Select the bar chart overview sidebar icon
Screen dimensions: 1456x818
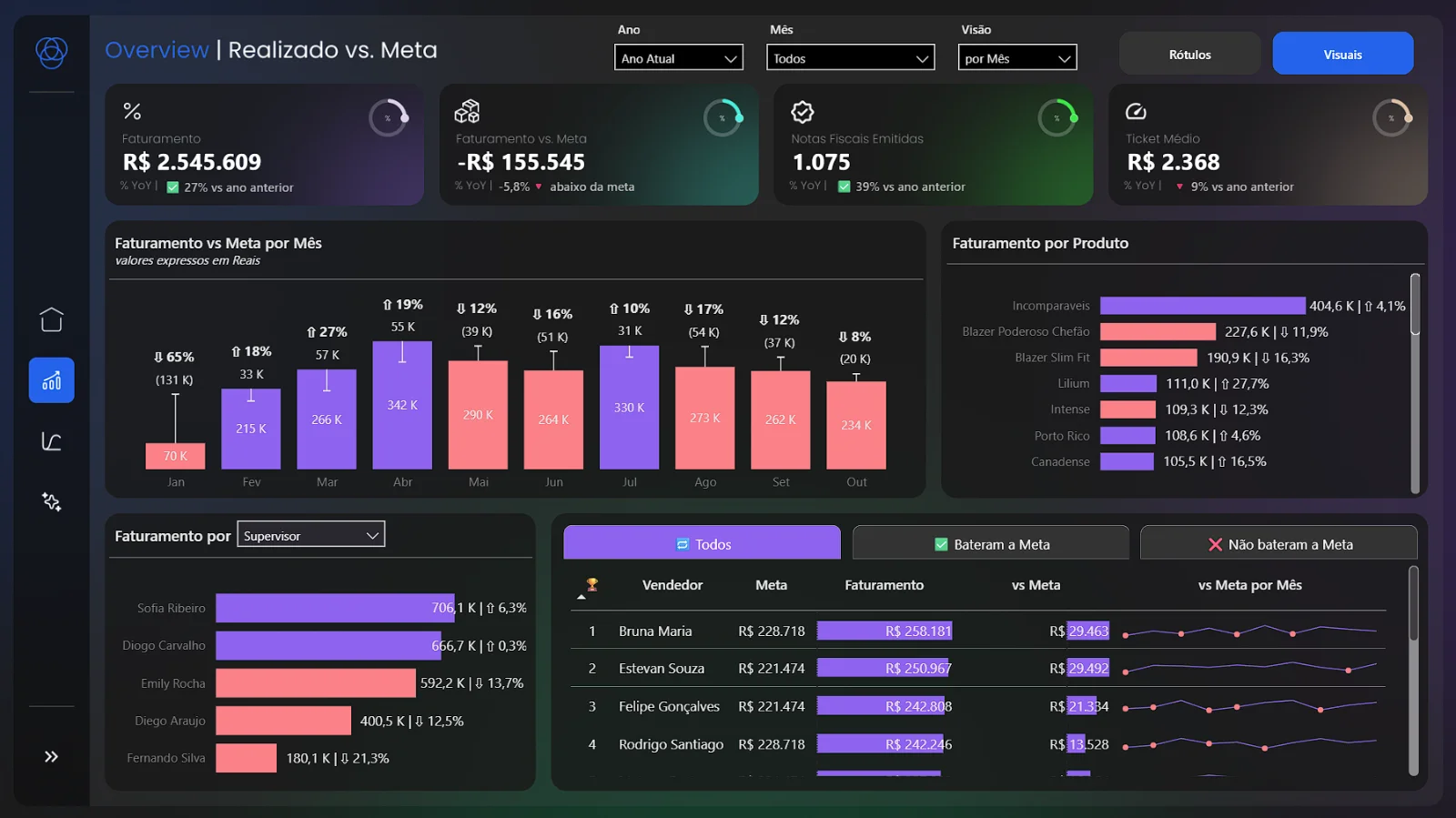[51, 380]
